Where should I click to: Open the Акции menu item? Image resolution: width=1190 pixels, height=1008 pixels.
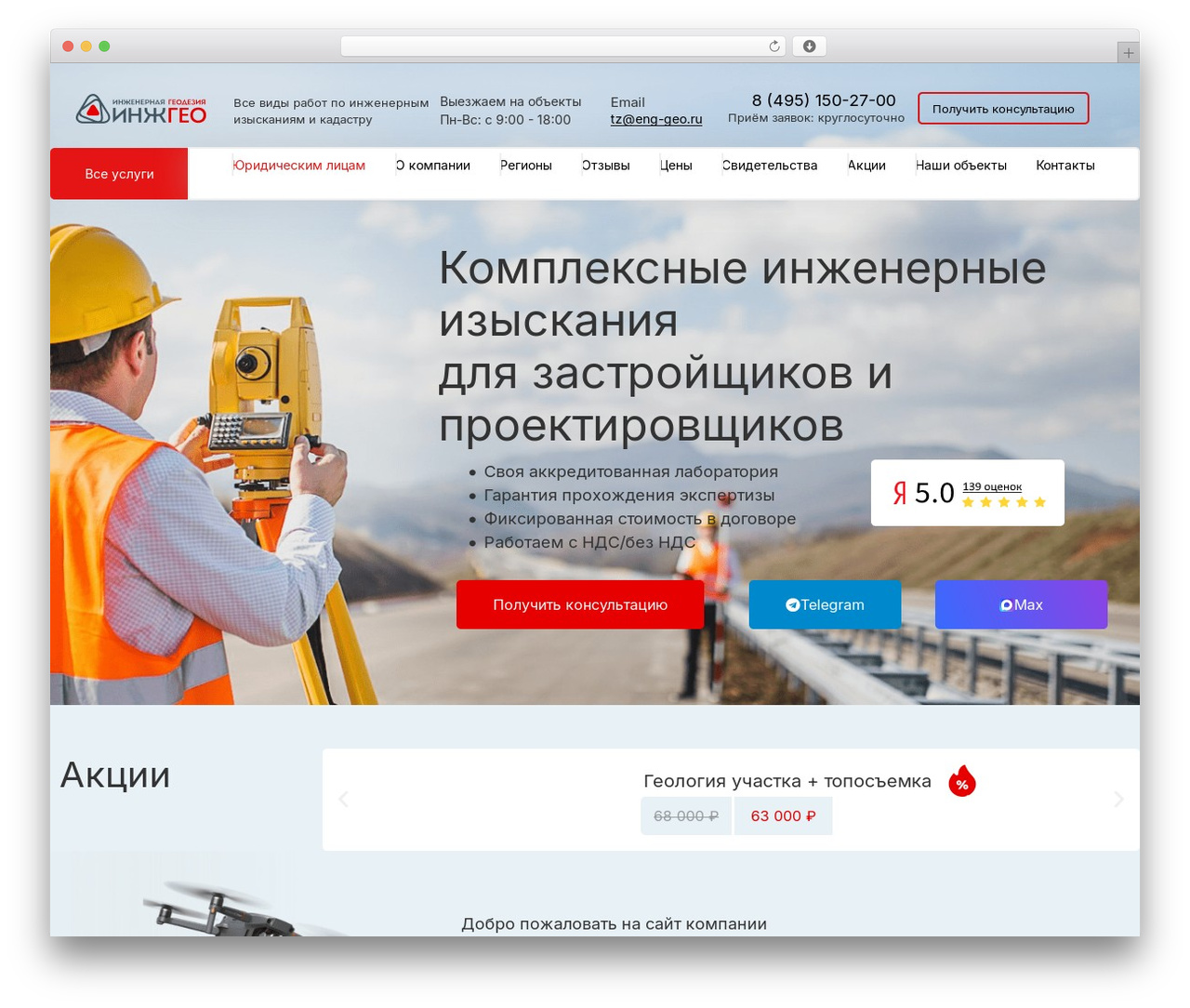point(866,166)
